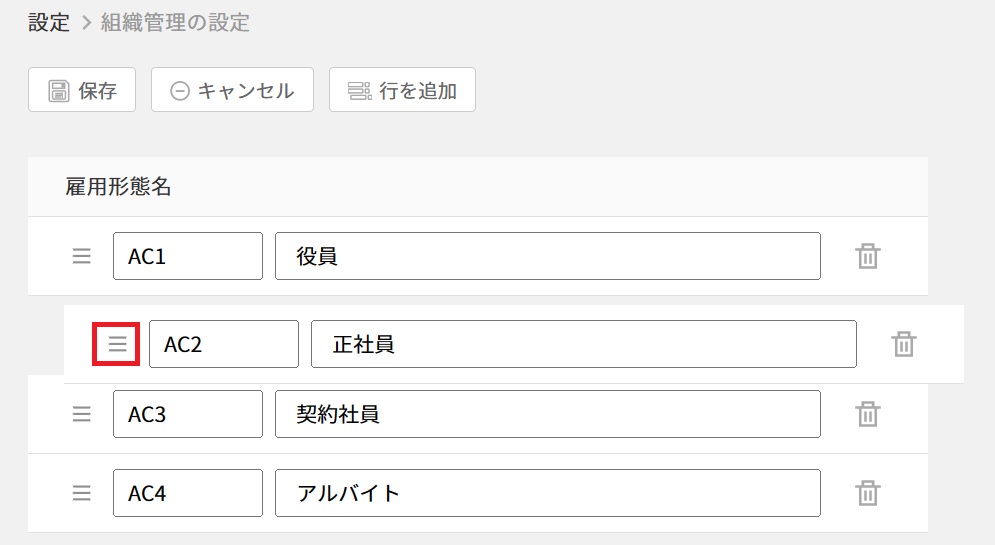Edit the アルバイト name field
This screenshot has width=995, height=545.
548,493
